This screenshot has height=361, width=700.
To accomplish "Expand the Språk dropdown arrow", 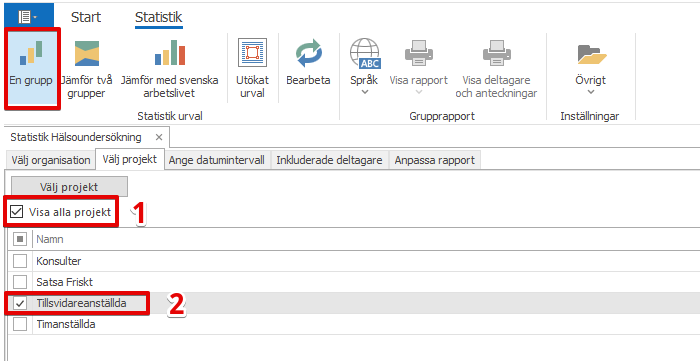I will [364, 92].
